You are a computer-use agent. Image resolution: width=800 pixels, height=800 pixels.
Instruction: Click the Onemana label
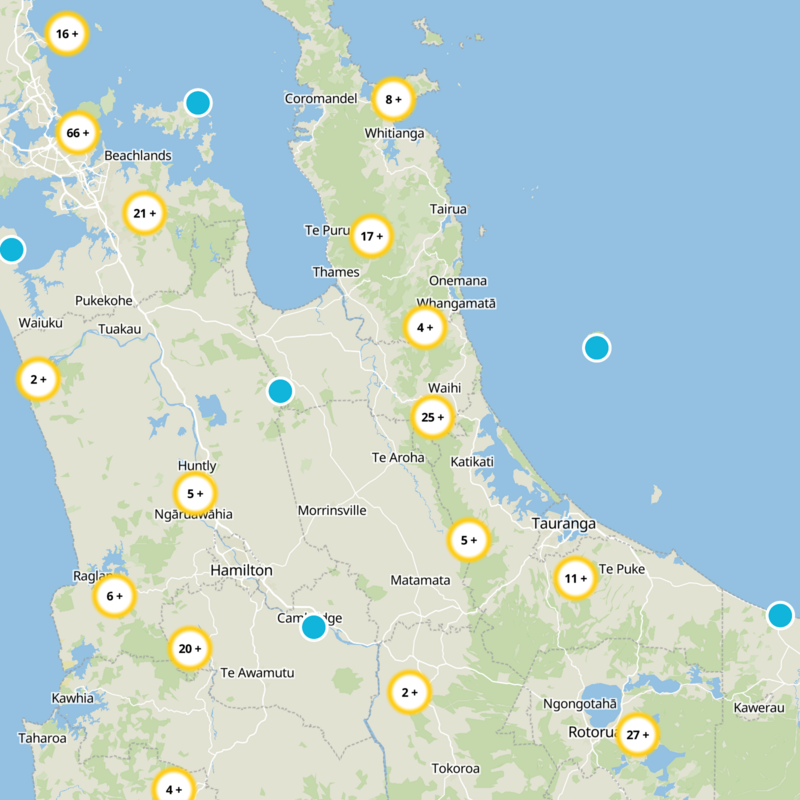point(458,281)
